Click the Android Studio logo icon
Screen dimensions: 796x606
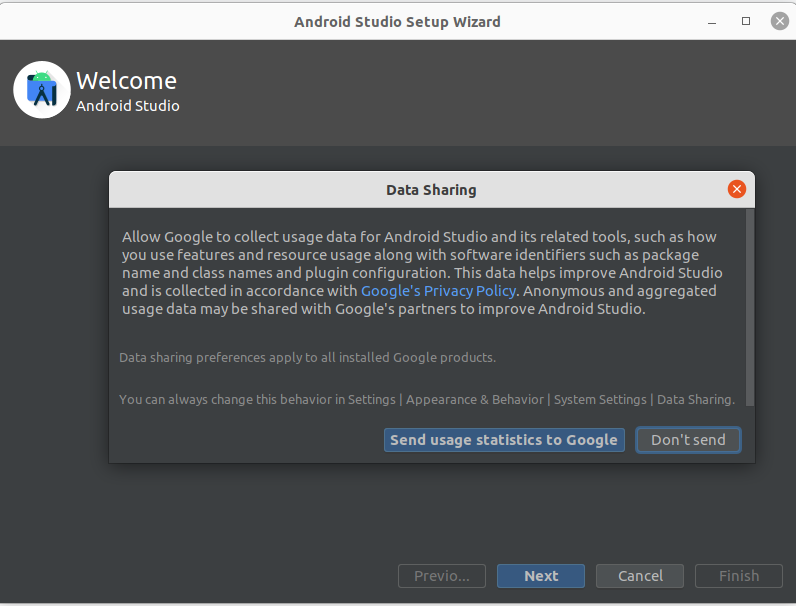pos(42,90)
